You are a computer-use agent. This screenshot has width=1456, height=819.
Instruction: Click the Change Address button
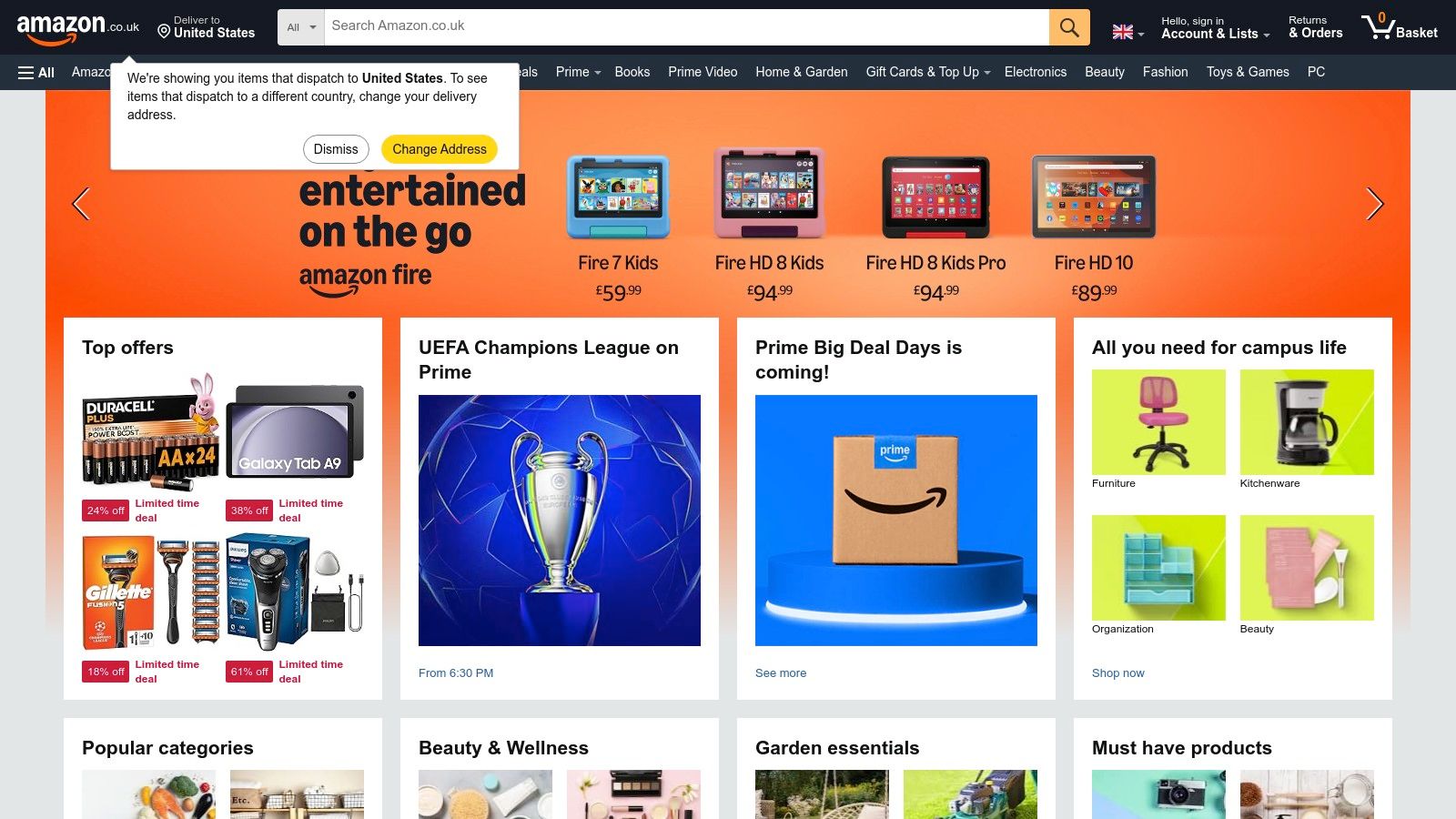tap(440, 149)
